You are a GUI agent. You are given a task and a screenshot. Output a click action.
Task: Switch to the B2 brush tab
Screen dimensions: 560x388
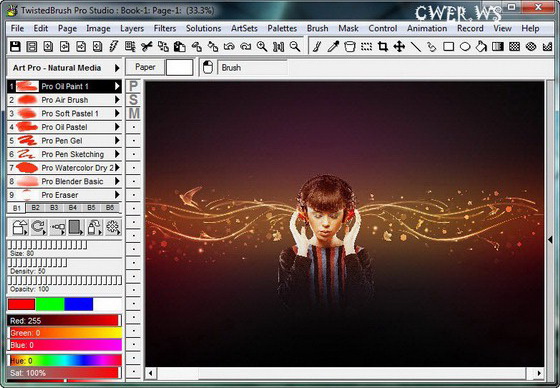(35, 208)
